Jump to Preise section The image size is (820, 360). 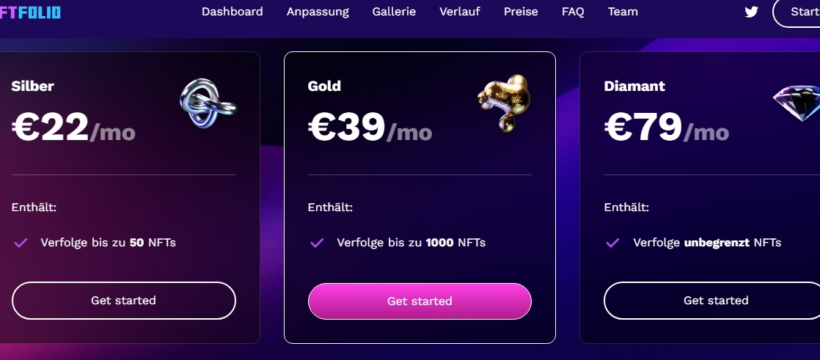(521, 12)
